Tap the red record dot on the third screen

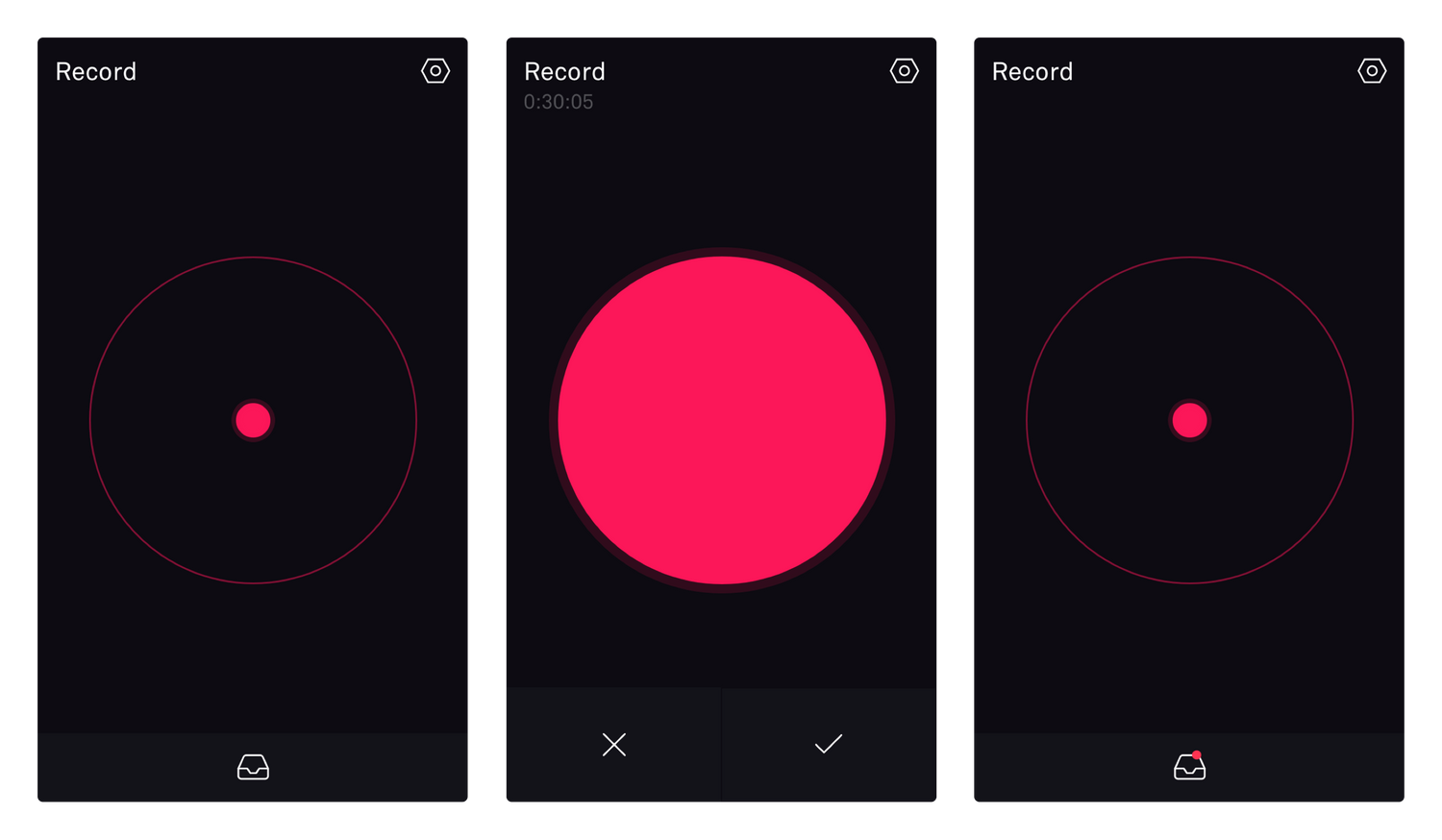pyautogui.click(x=1189, y=420)
